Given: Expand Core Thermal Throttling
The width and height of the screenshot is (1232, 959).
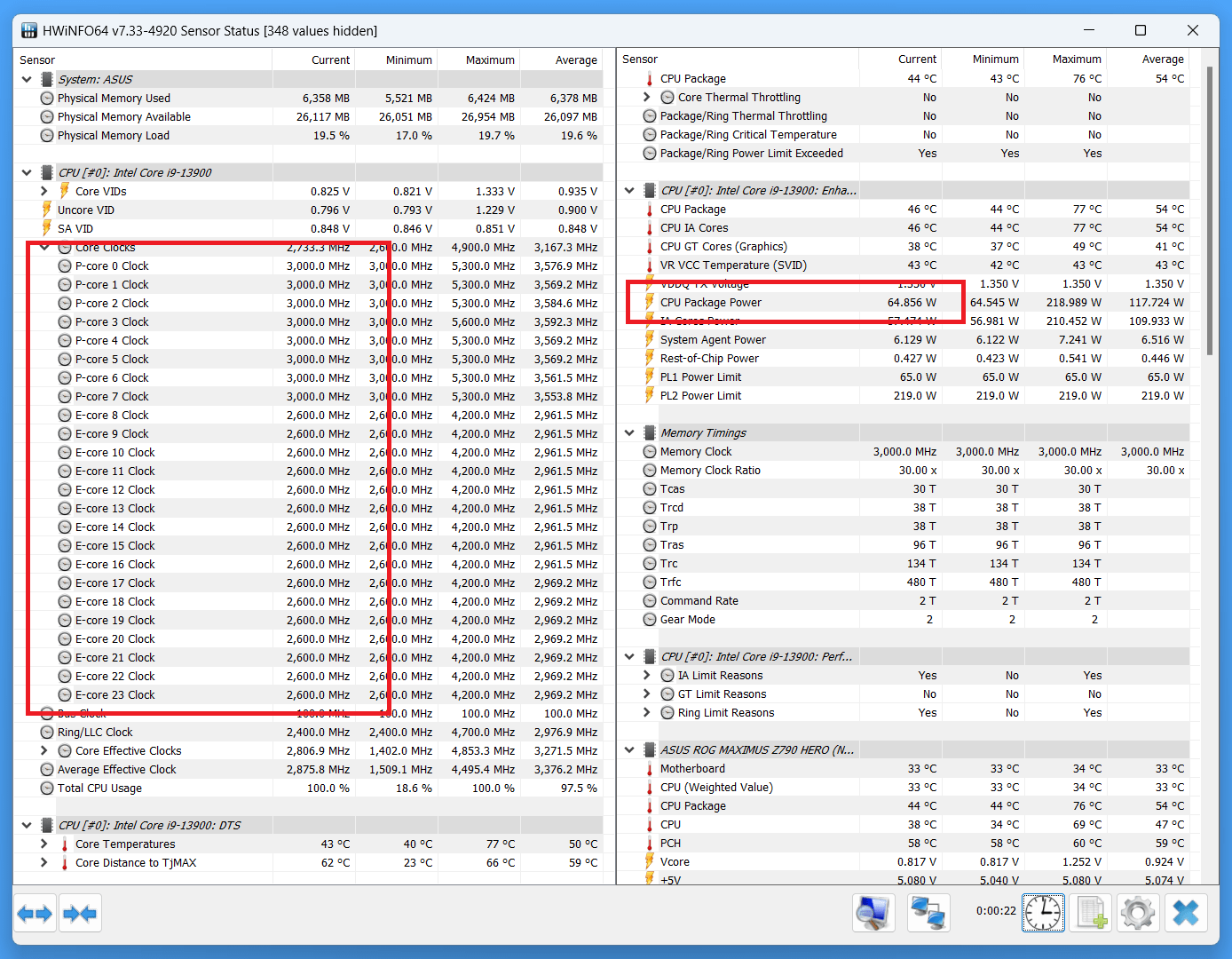Looking at the screenshot, I should tap(647, 98).
